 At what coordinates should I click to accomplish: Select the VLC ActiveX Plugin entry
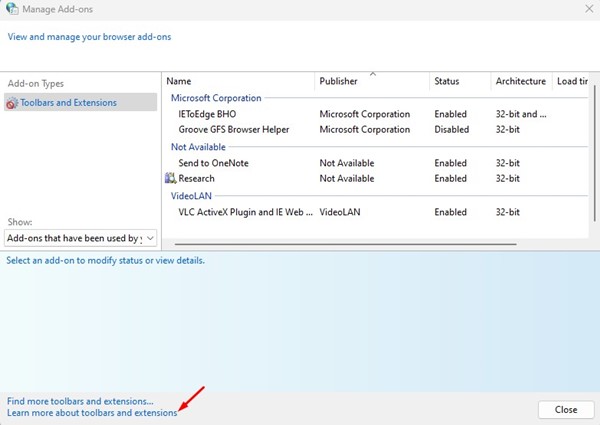point(245,212)
